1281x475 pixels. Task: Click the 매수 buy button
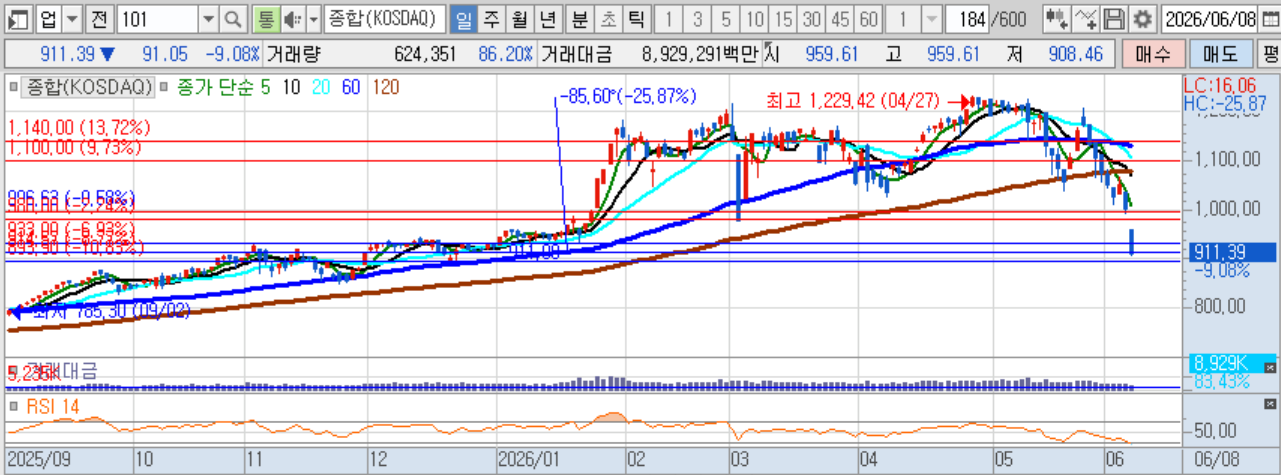1154,54
